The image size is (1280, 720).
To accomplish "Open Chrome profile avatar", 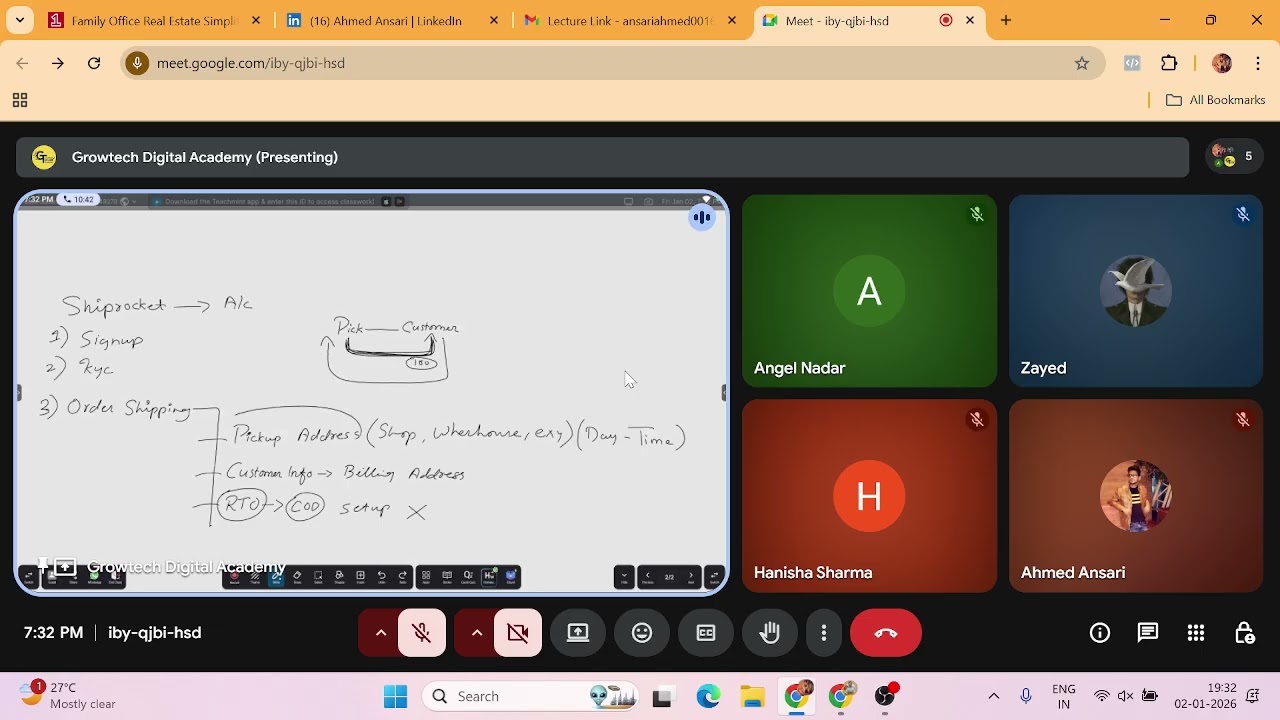I will [x=1222, y=63].
